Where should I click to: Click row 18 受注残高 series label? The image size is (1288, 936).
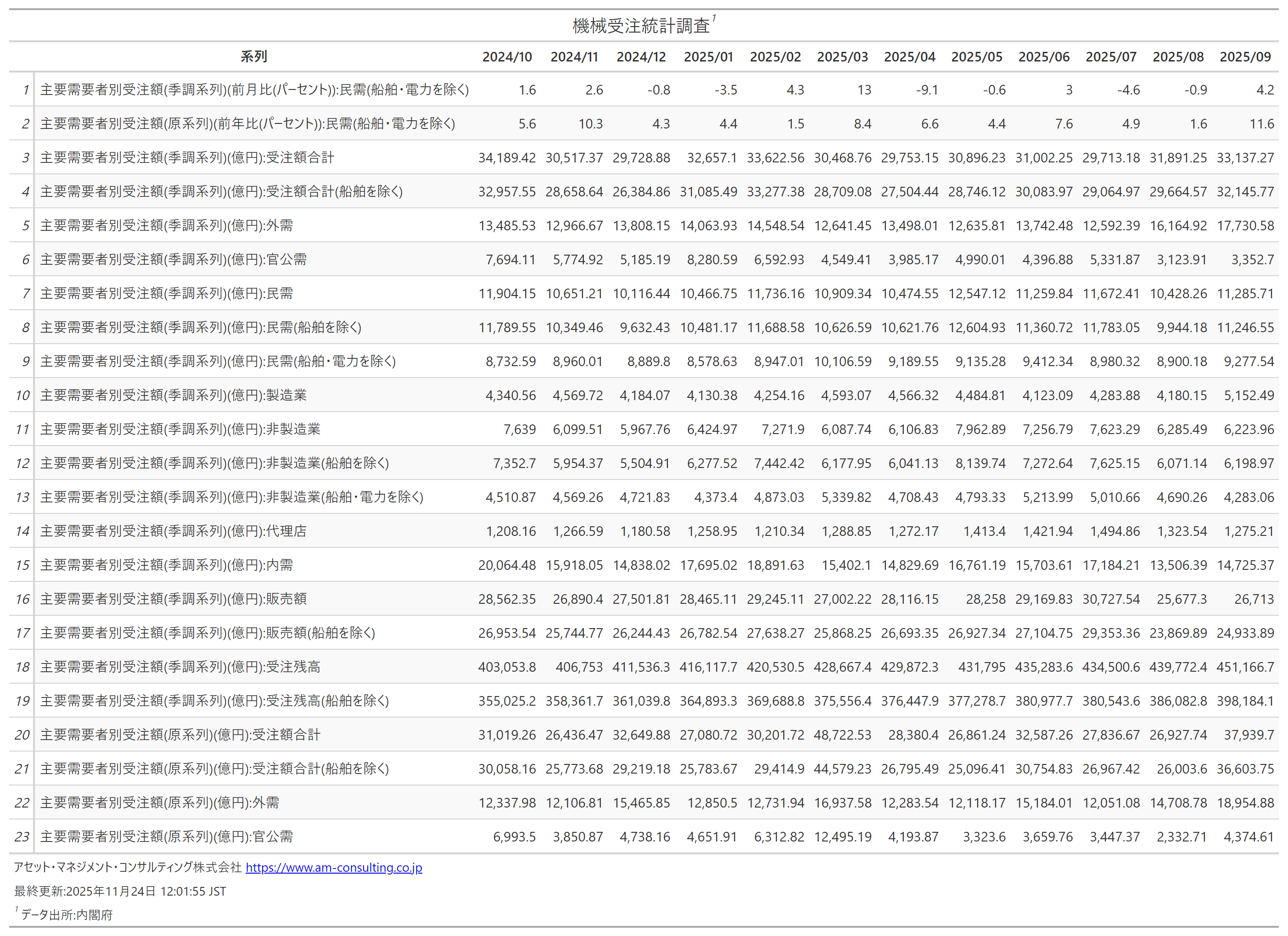click(180, 666)
